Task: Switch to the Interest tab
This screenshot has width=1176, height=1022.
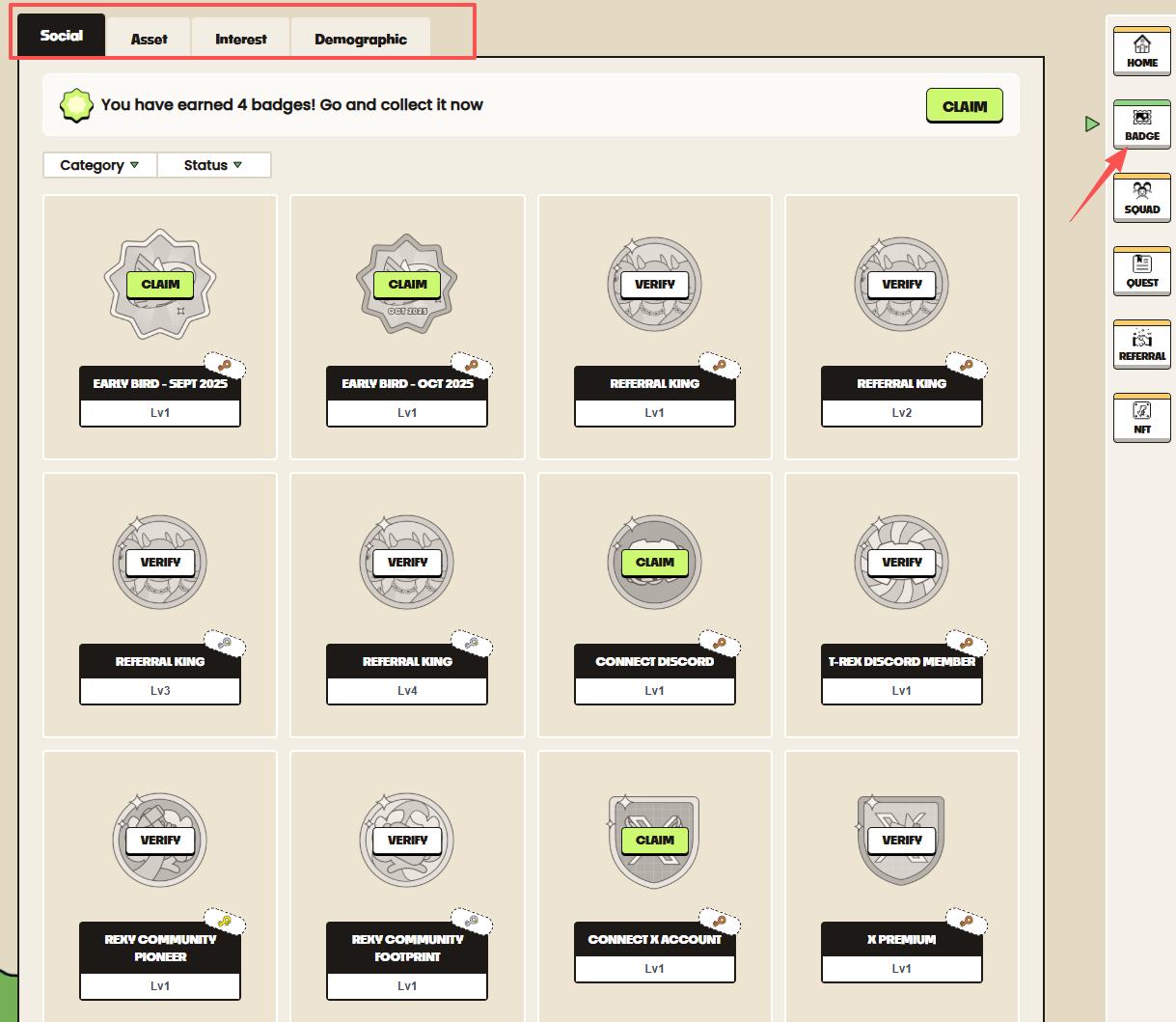Action: pos(241,39)
